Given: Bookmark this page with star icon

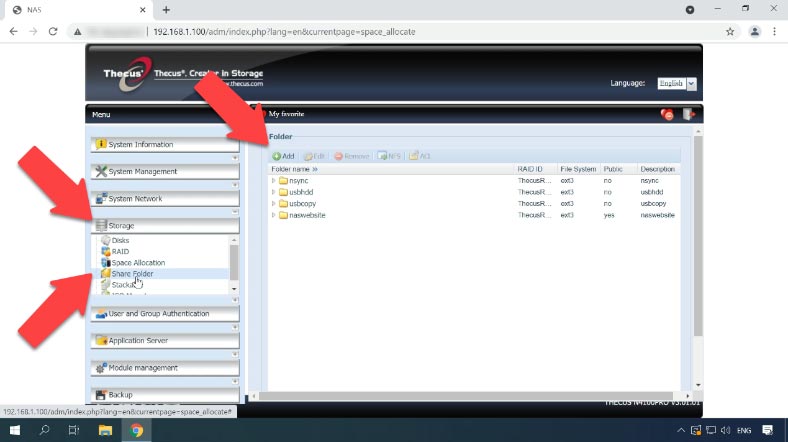Looking at the screenshot, I should point(730,32).
